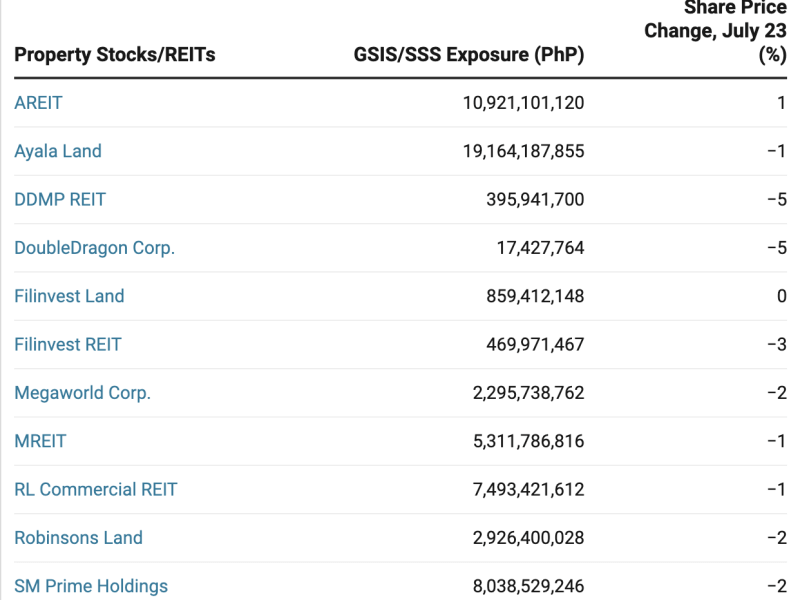
Task: Sort by GSIS/SSS Exposure column header
Action: pos(468,55)
